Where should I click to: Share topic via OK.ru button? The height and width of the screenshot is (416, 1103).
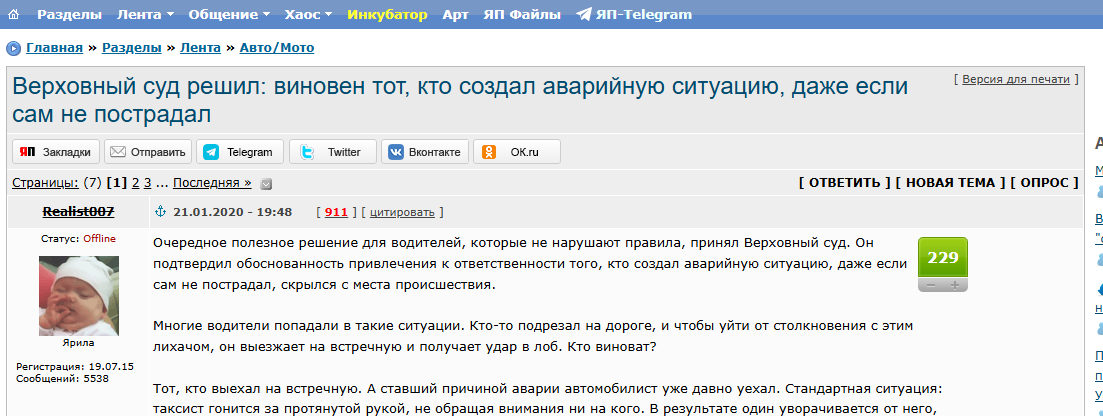point(517,151)
